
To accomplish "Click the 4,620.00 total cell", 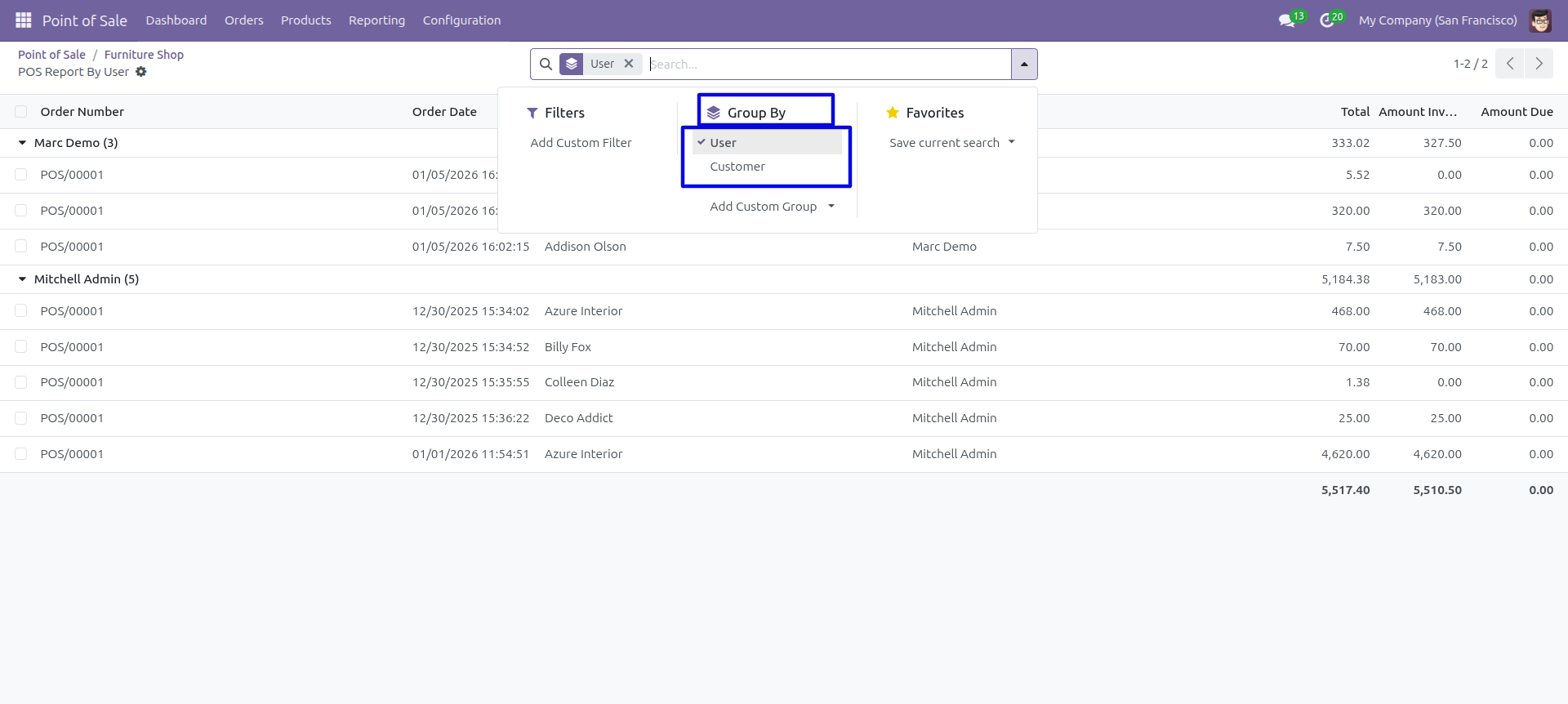I will tap(1345, 454).
